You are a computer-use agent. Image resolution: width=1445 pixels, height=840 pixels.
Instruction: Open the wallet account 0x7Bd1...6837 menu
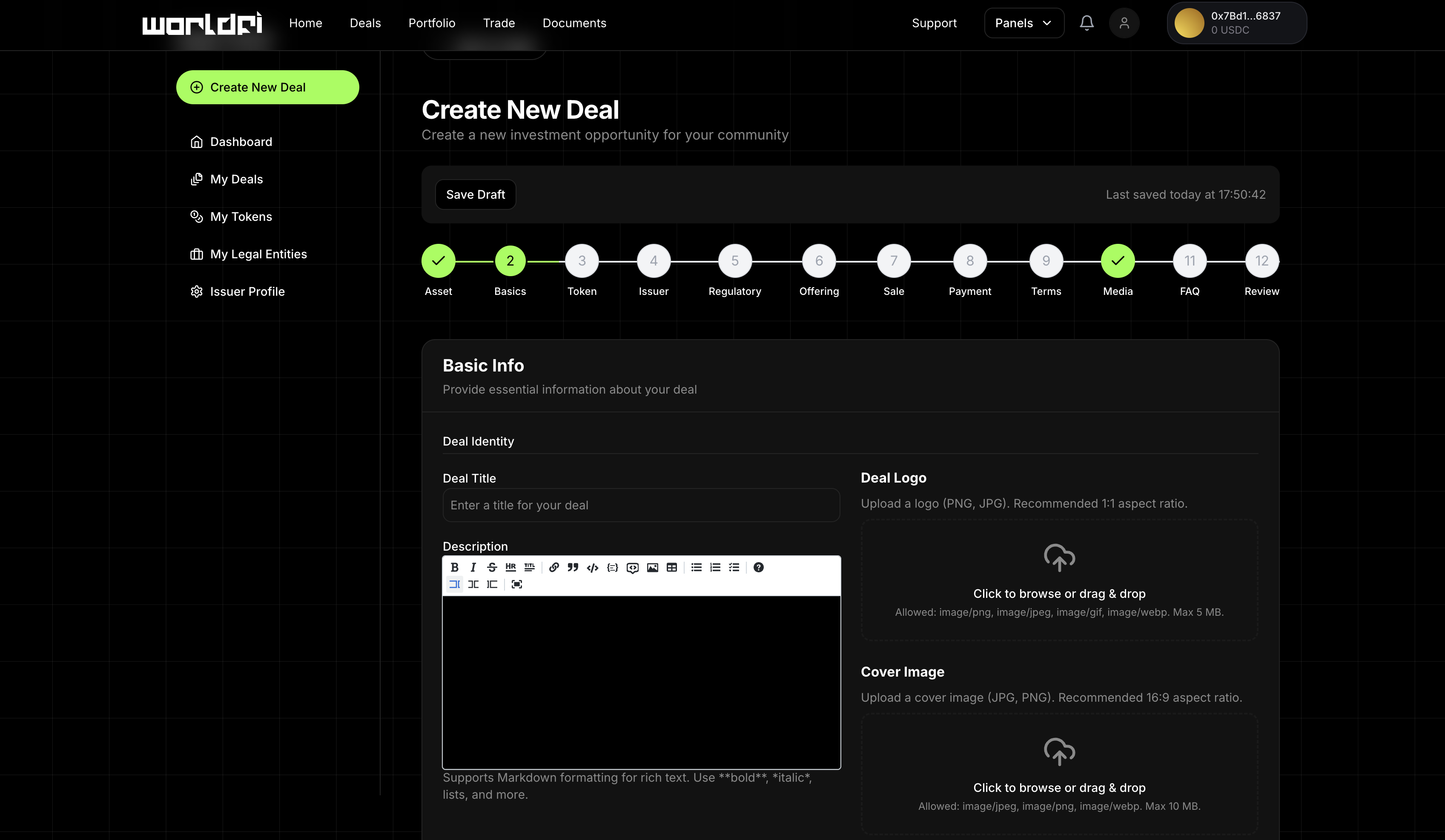(1236, 23)
